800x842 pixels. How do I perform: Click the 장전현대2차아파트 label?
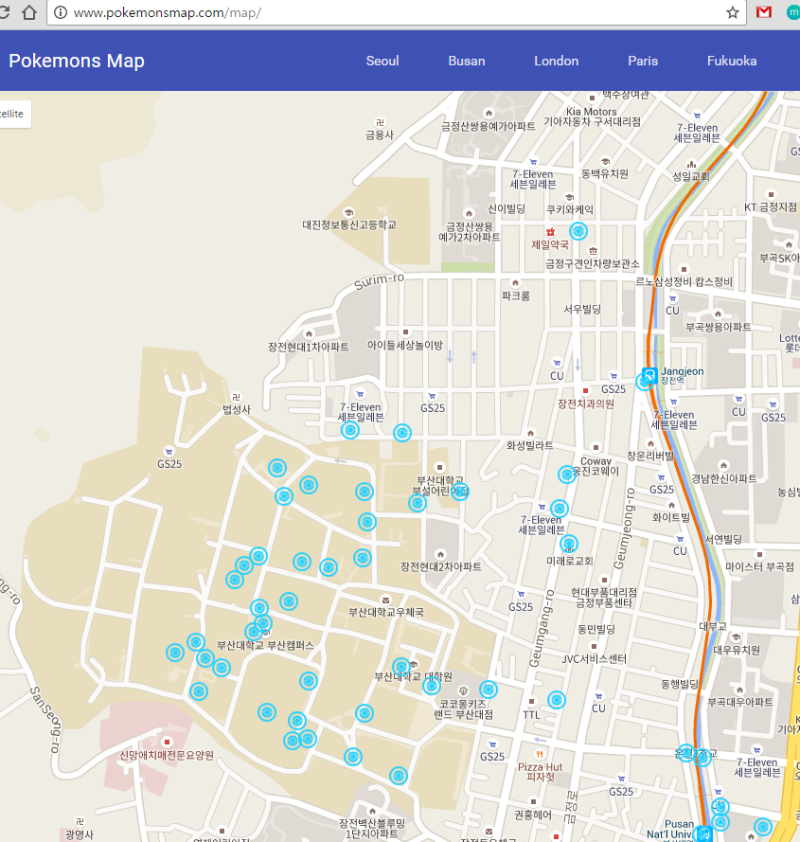click(441, 567)
